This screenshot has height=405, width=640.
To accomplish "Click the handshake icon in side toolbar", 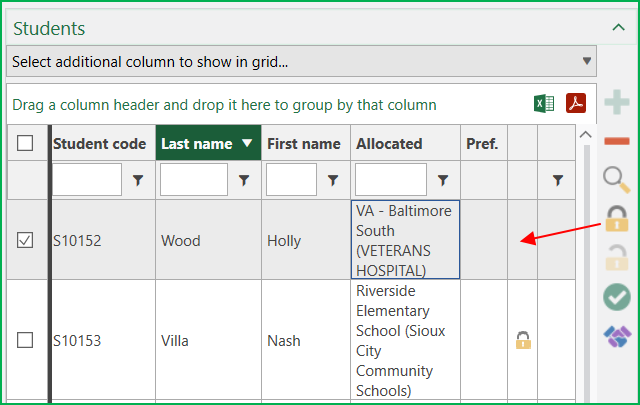I will point(617,336).
